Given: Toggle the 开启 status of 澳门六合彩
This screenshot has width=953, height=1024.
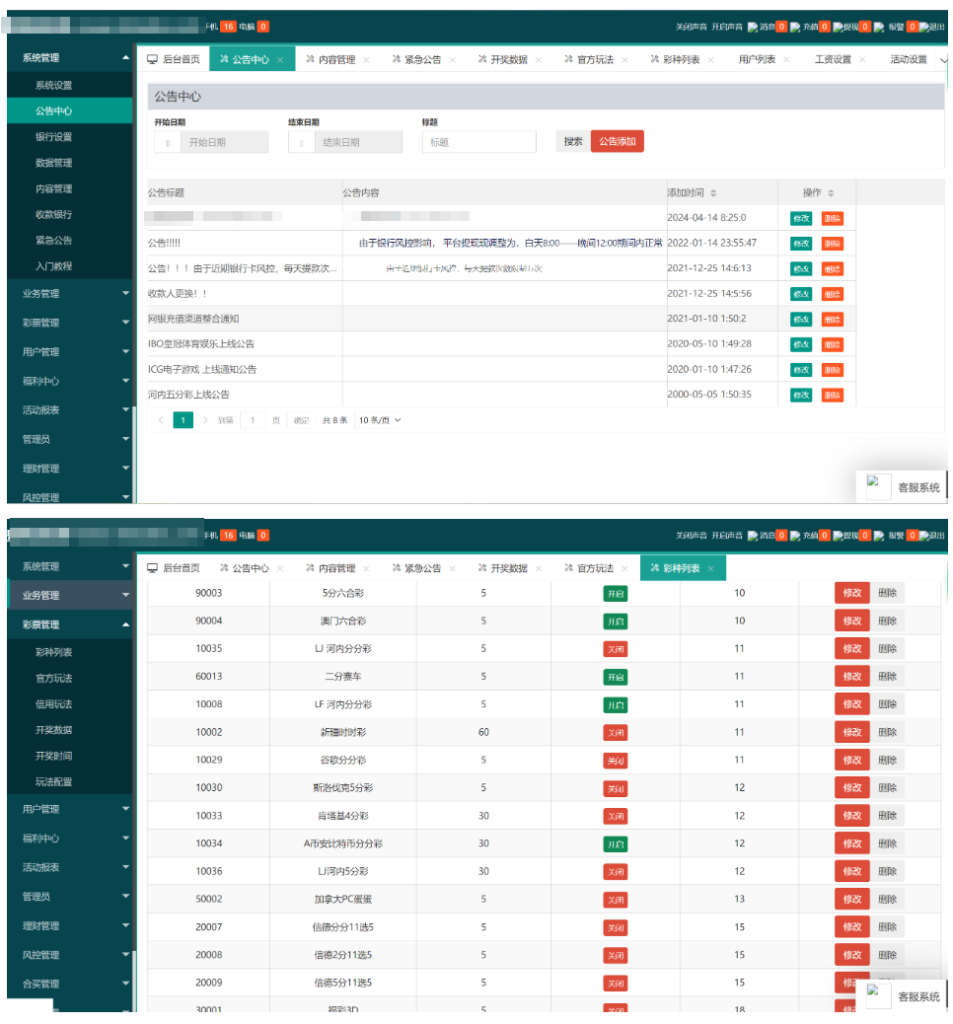Looking at the screenshot, I should tap(615, 622).
